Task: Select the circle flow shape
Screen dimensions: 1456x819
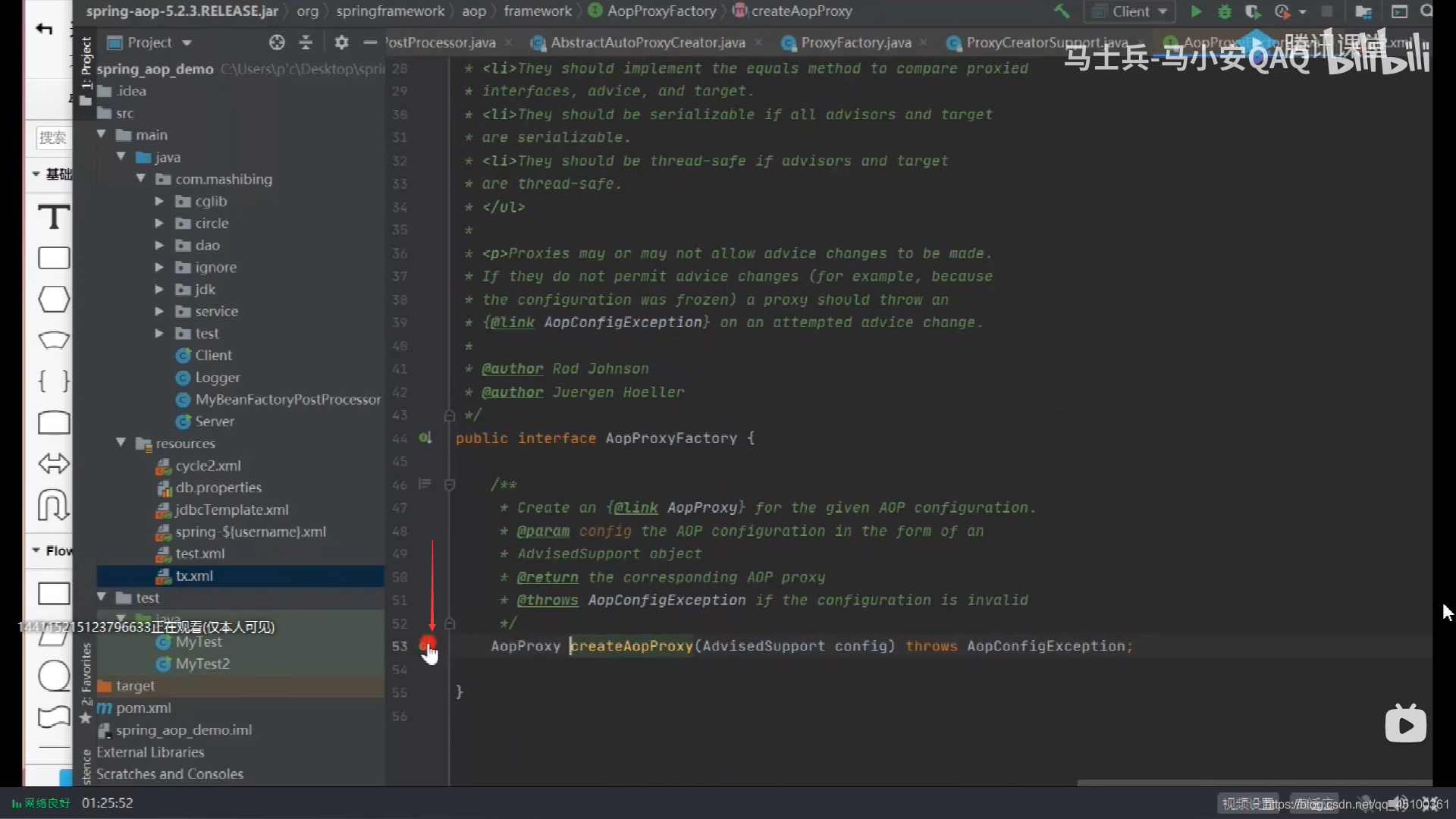Action: point(54,675)
